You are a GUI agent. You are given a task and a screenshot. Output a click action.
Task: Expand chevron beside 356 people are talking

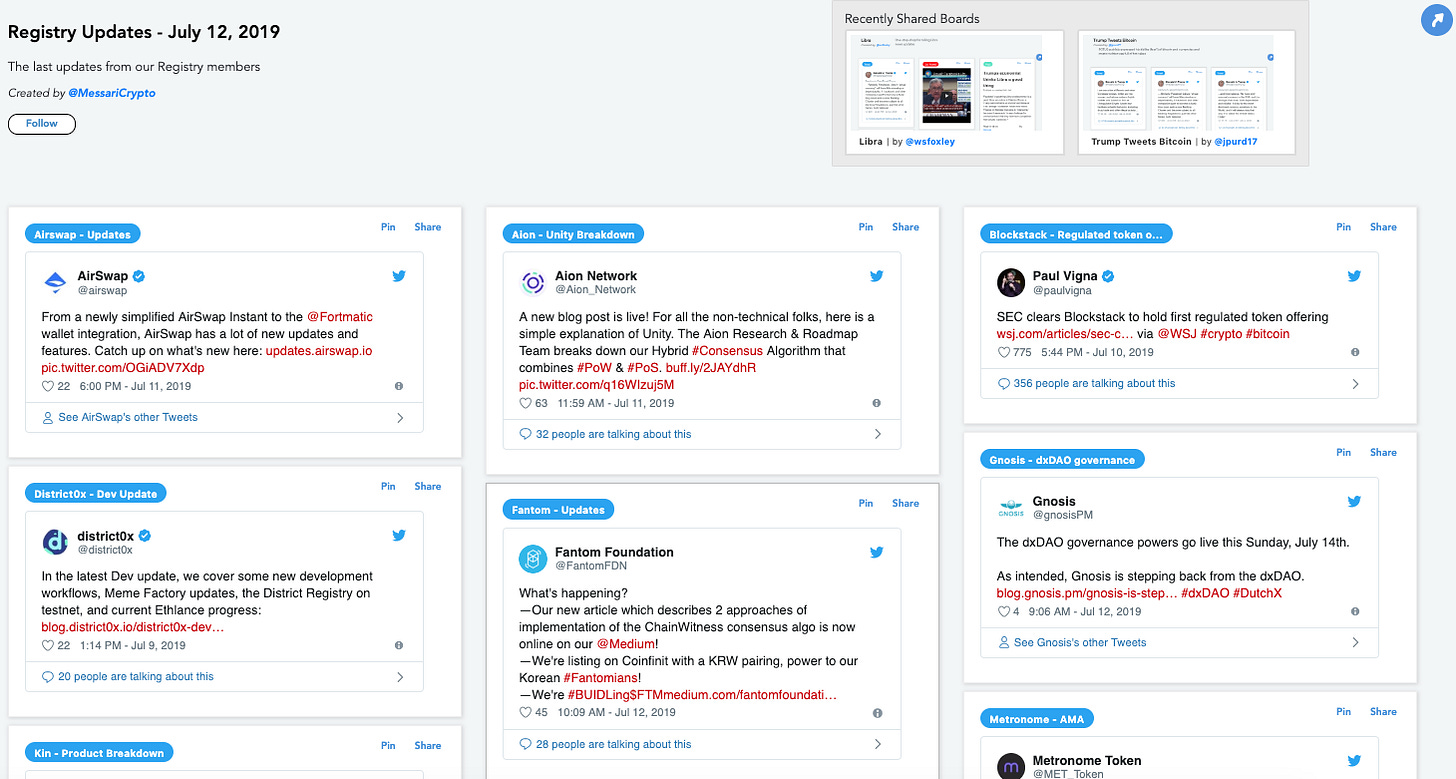[x=1356, y=383]
